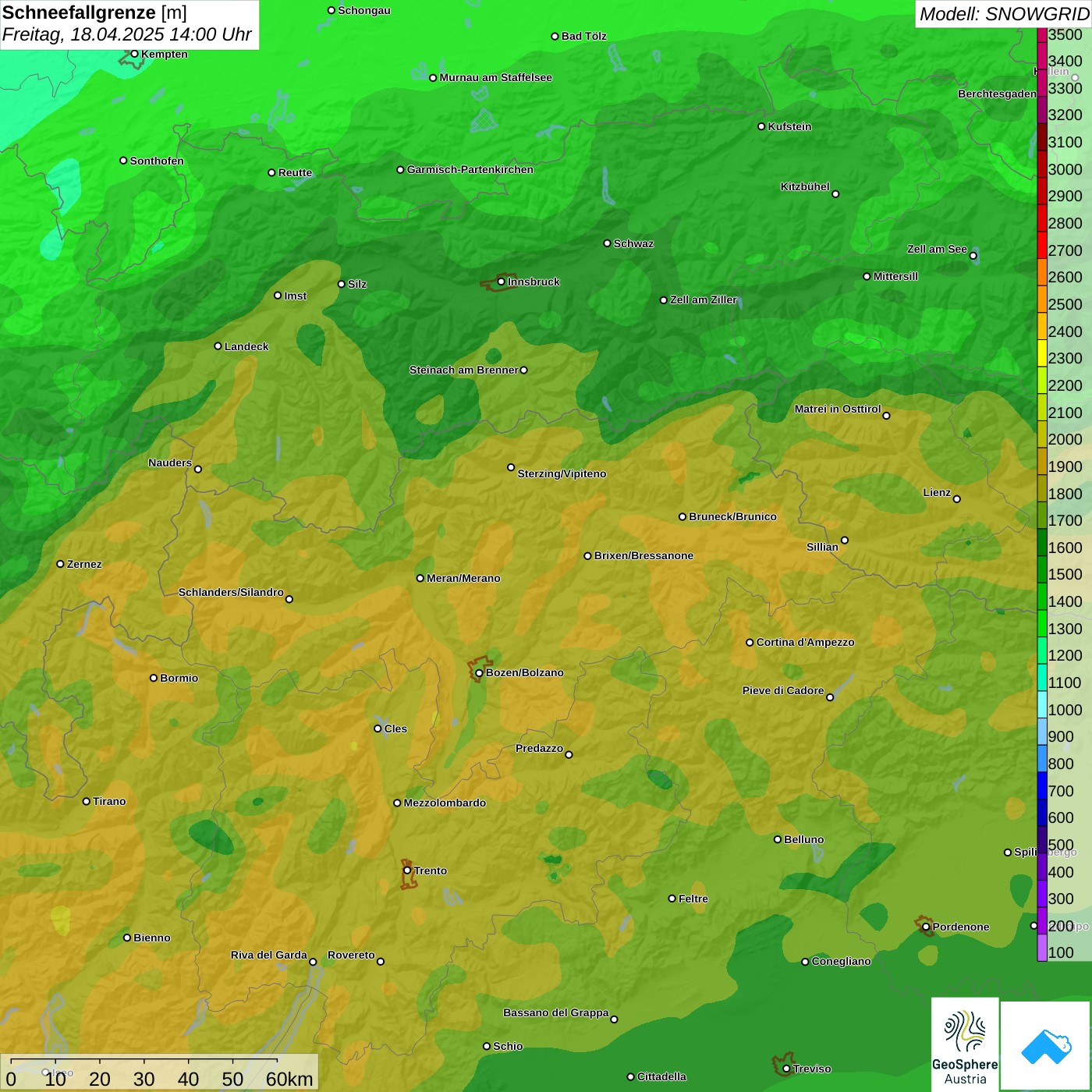Click the Pordenone city marker dot
This screenshot has width=1092, height=1092.
coord(926,927)
